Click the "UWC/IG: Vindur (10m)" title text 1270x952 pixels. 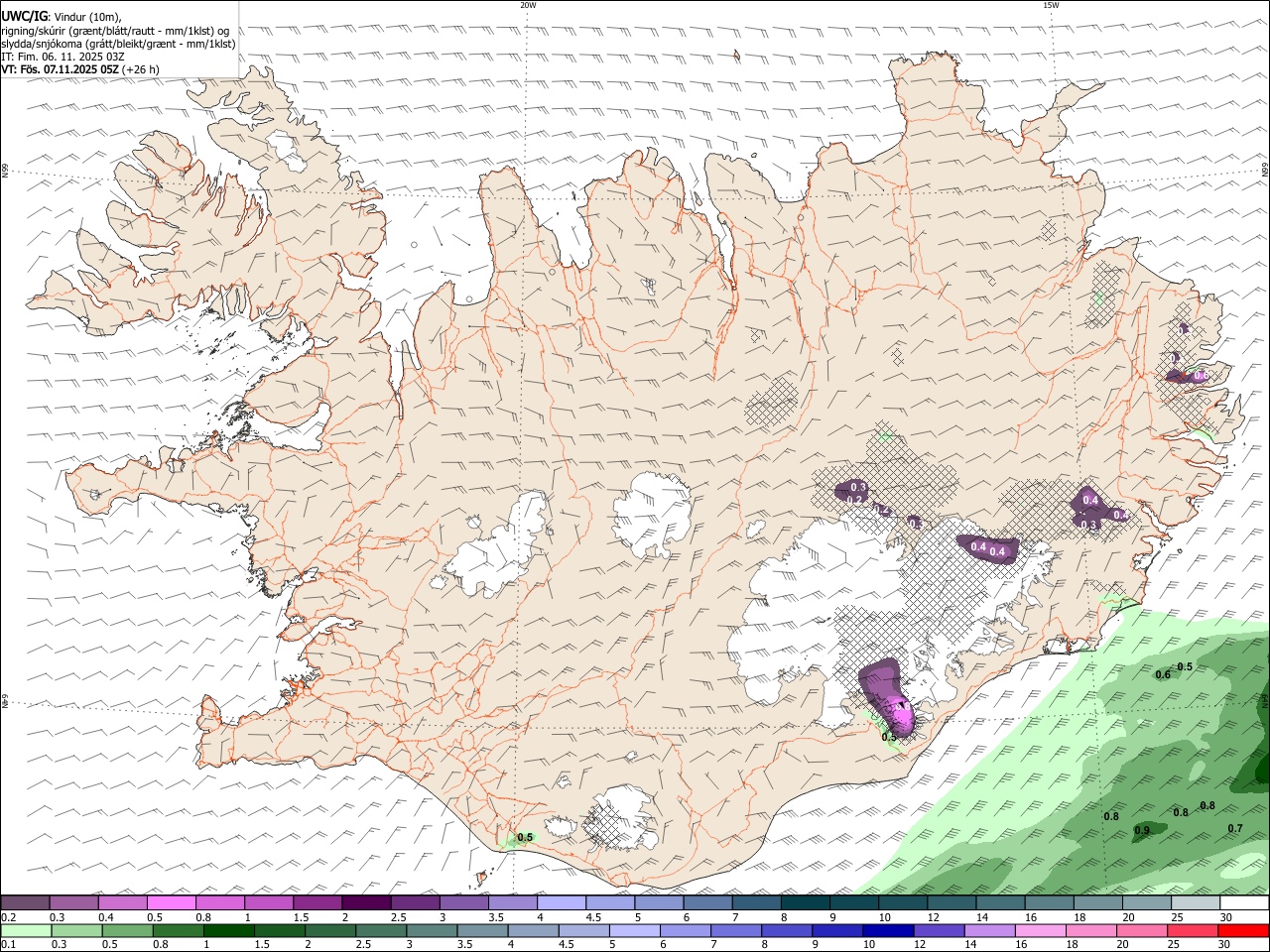coord(61,17)
